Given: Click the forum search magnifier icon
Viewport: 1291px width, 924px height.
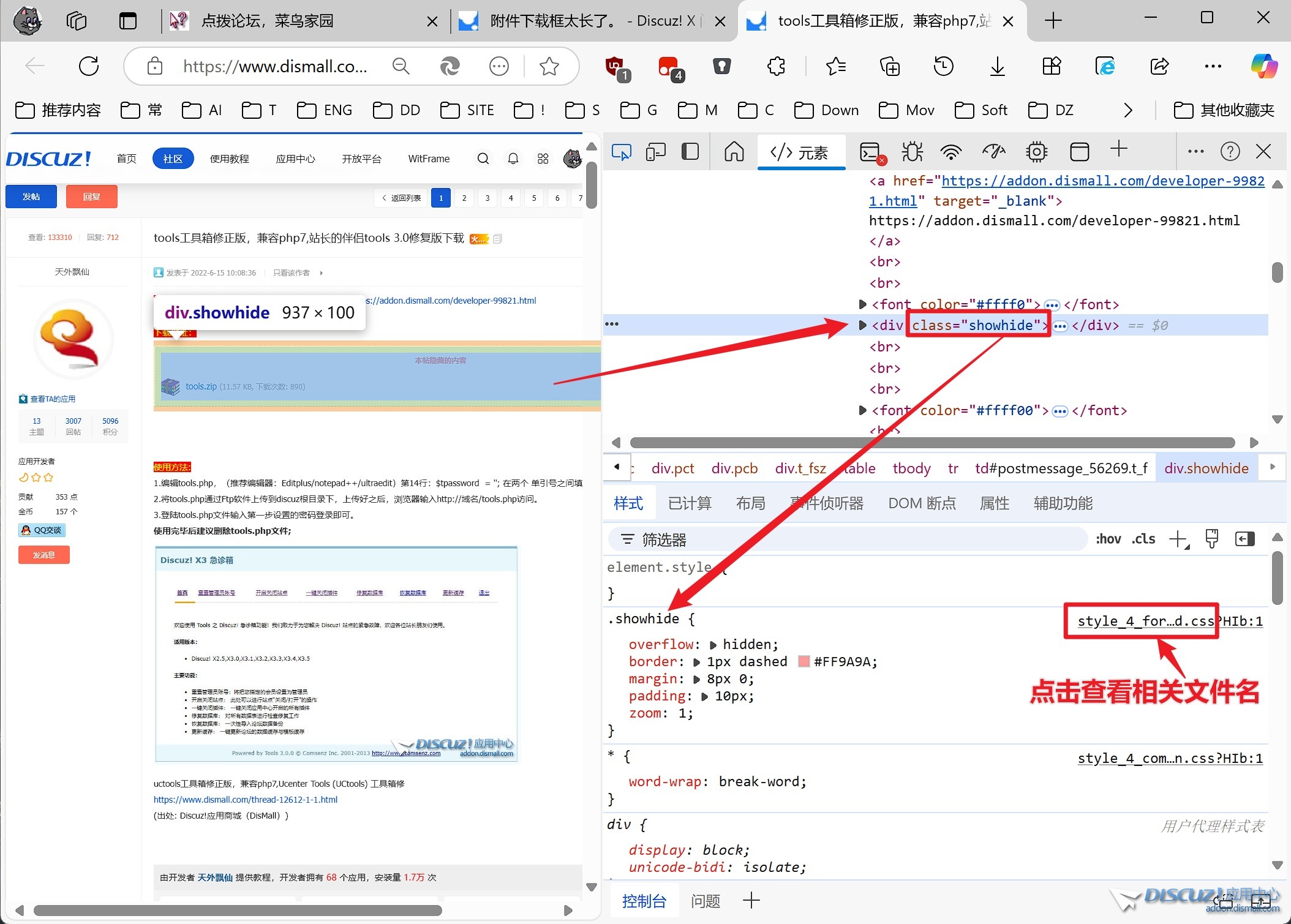Looking at the screenshot, I should [x=483, y=159].
